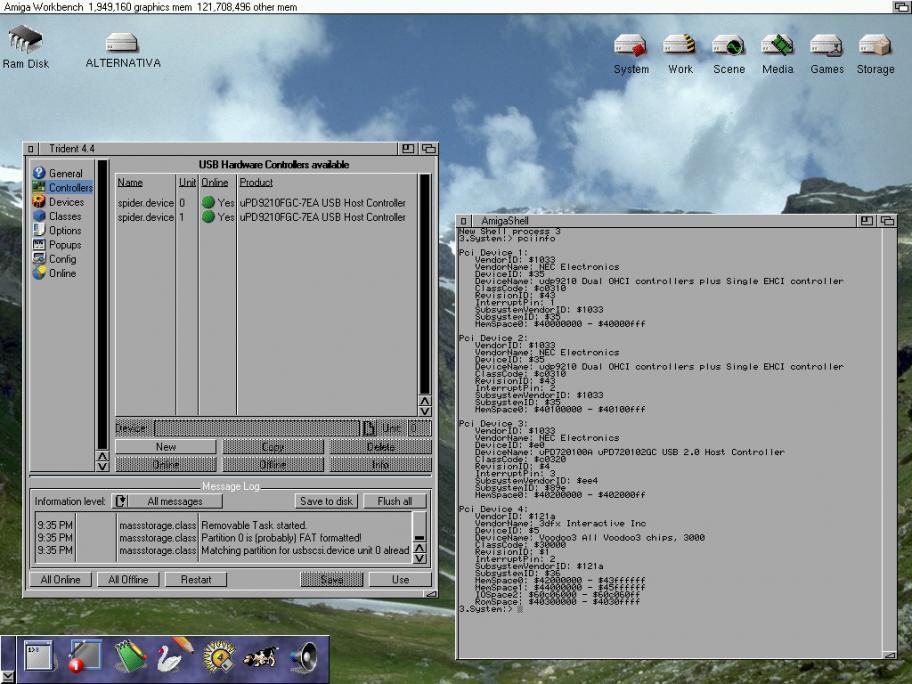The height and width of the screenshot is (684, 912).
Task: Click the cow icon in the dock
Action: point(259,656)
